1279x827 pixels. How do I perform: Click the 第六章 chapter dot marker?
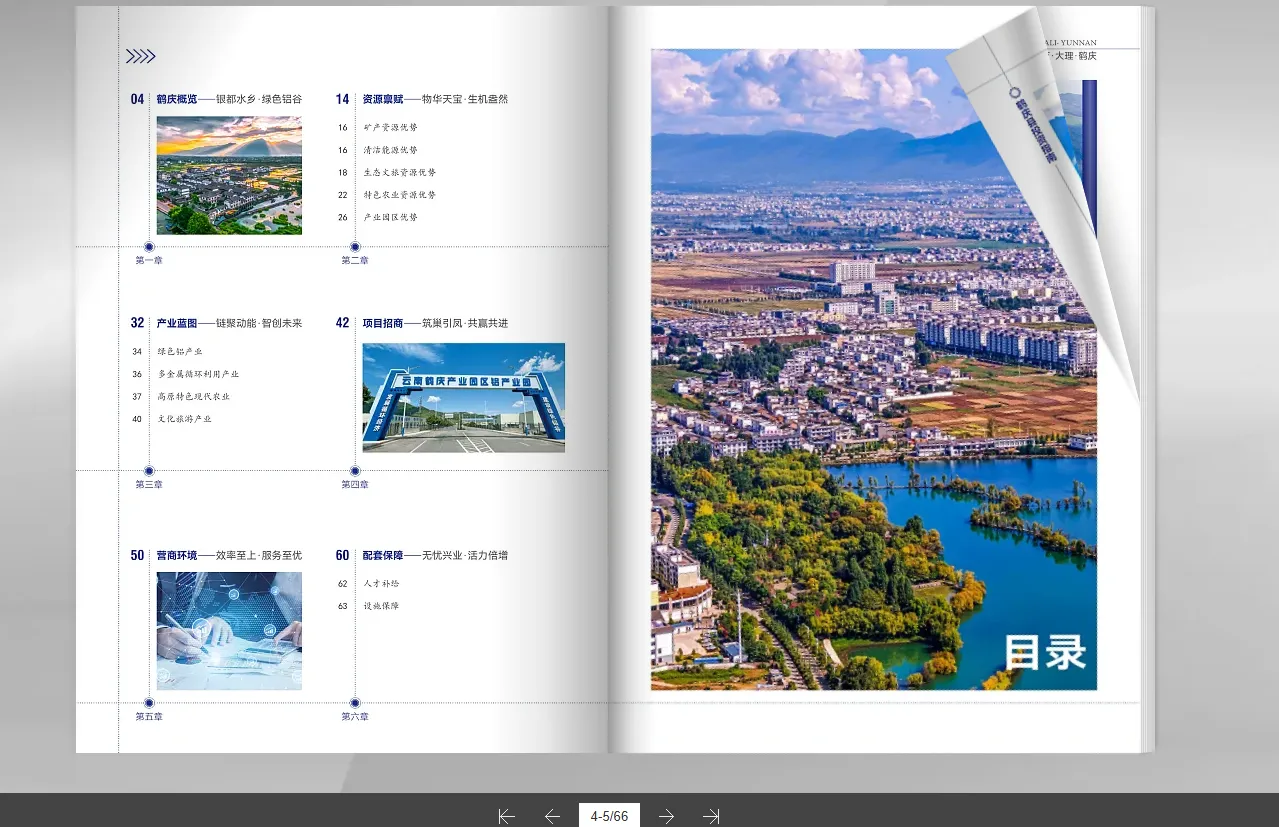pyautogui.click(x=354, y=702)
